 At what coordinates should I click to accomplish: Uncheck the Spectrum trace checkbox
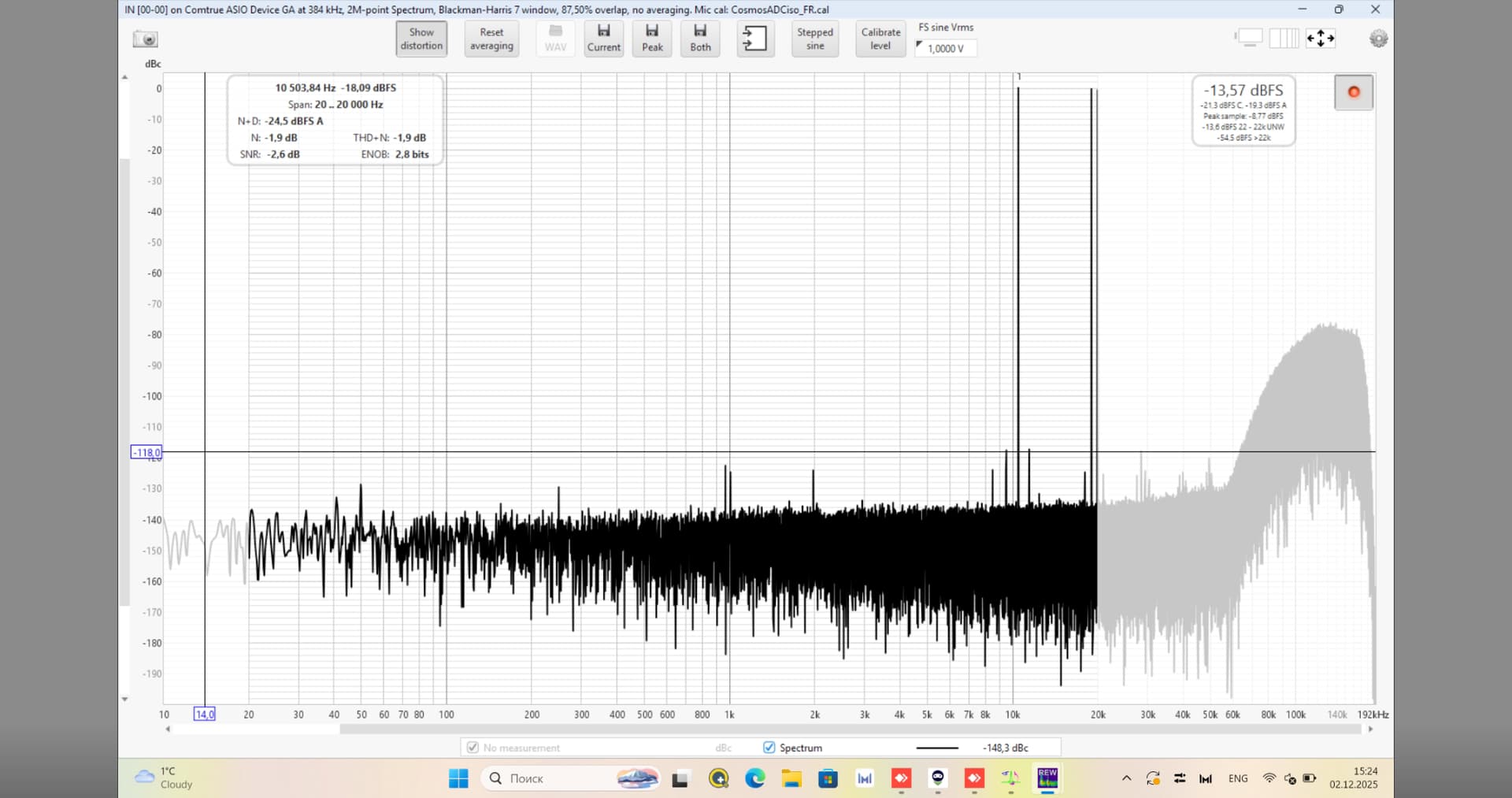coord(769,748)
